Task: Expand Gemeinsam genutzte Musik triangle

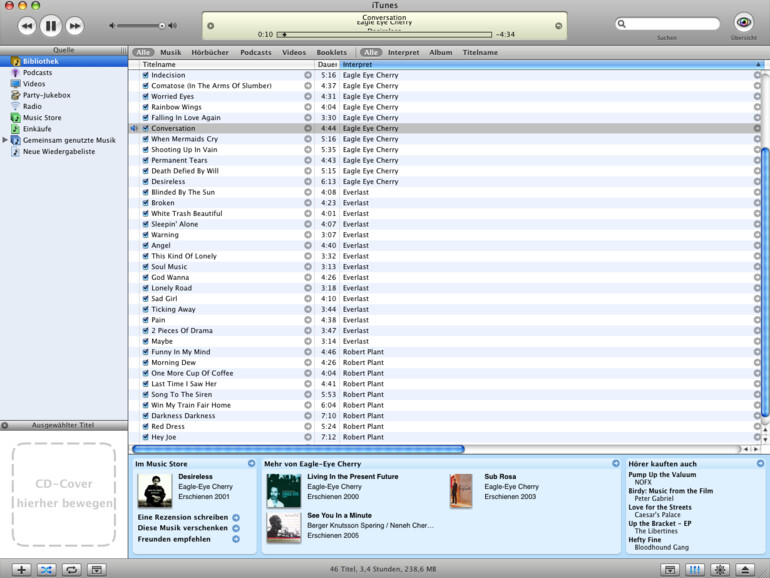Action: 5,140
